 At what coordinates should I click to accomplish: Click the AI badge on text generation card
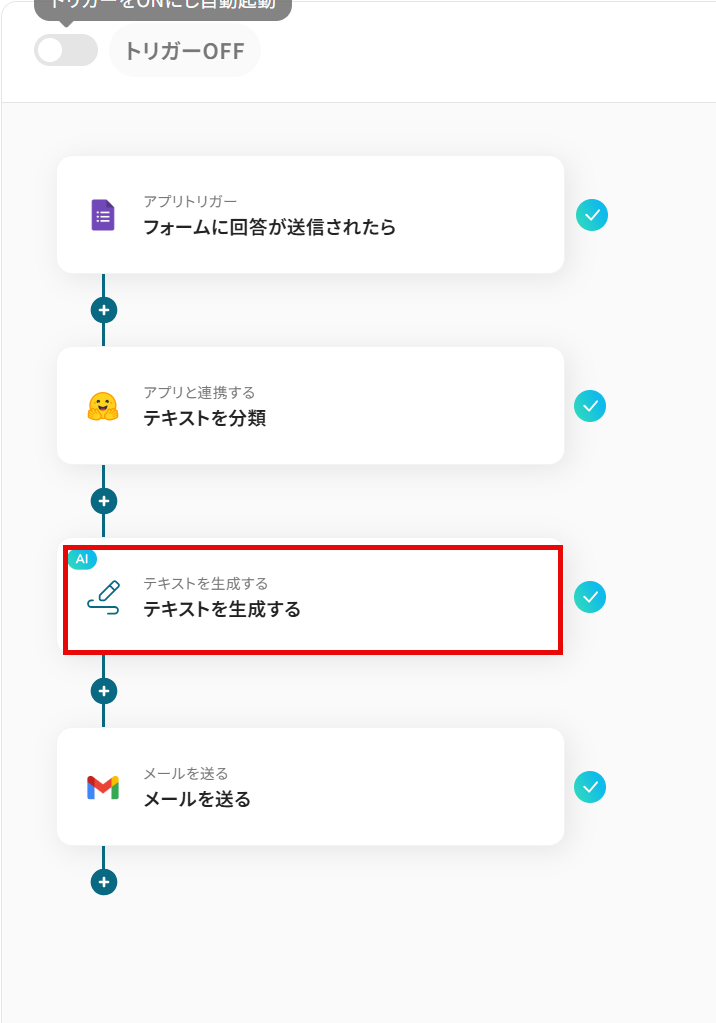[82, 559]
